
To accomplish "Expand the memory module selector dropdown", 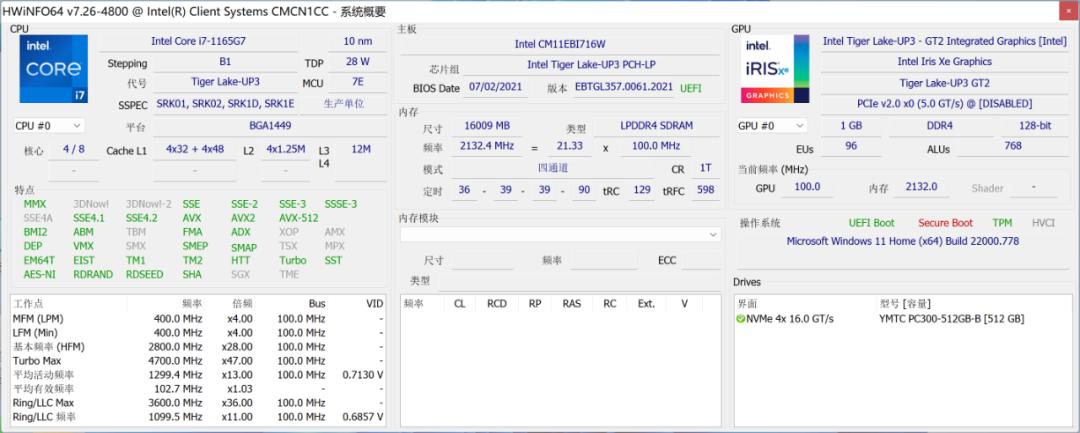I will [560, 235].
